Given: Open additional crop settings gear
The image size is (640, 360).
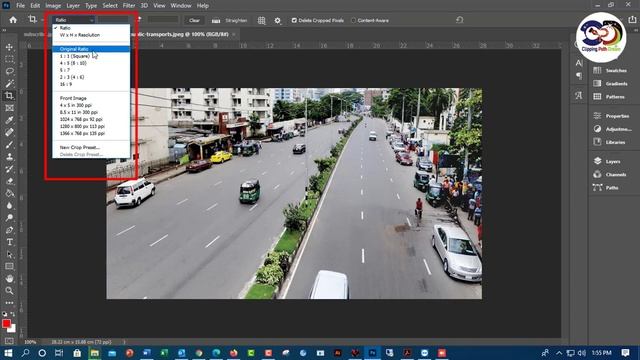Looking at the screenshot, I should [278, 20].
